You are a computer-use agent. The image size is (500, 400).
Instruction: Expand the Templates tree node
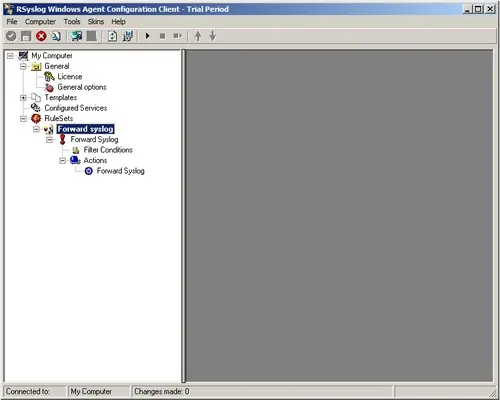(x=23, y=98)
